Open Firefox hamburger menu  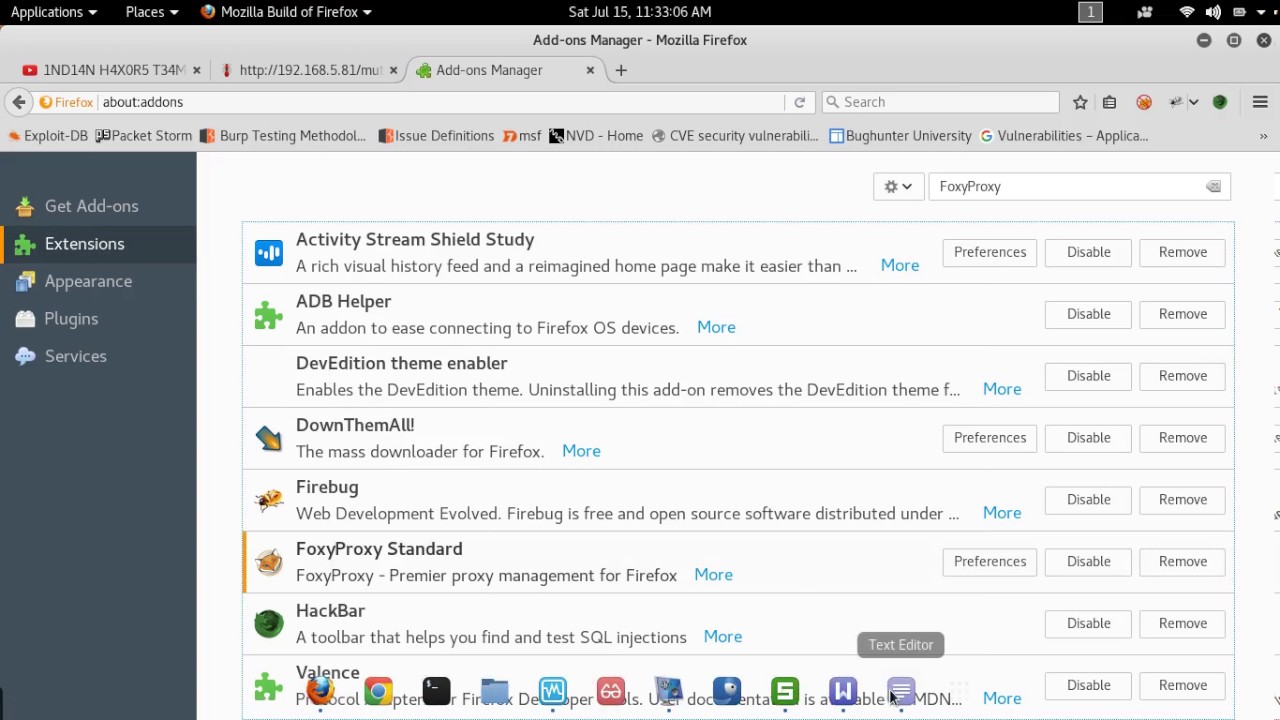pos(1260,102)
